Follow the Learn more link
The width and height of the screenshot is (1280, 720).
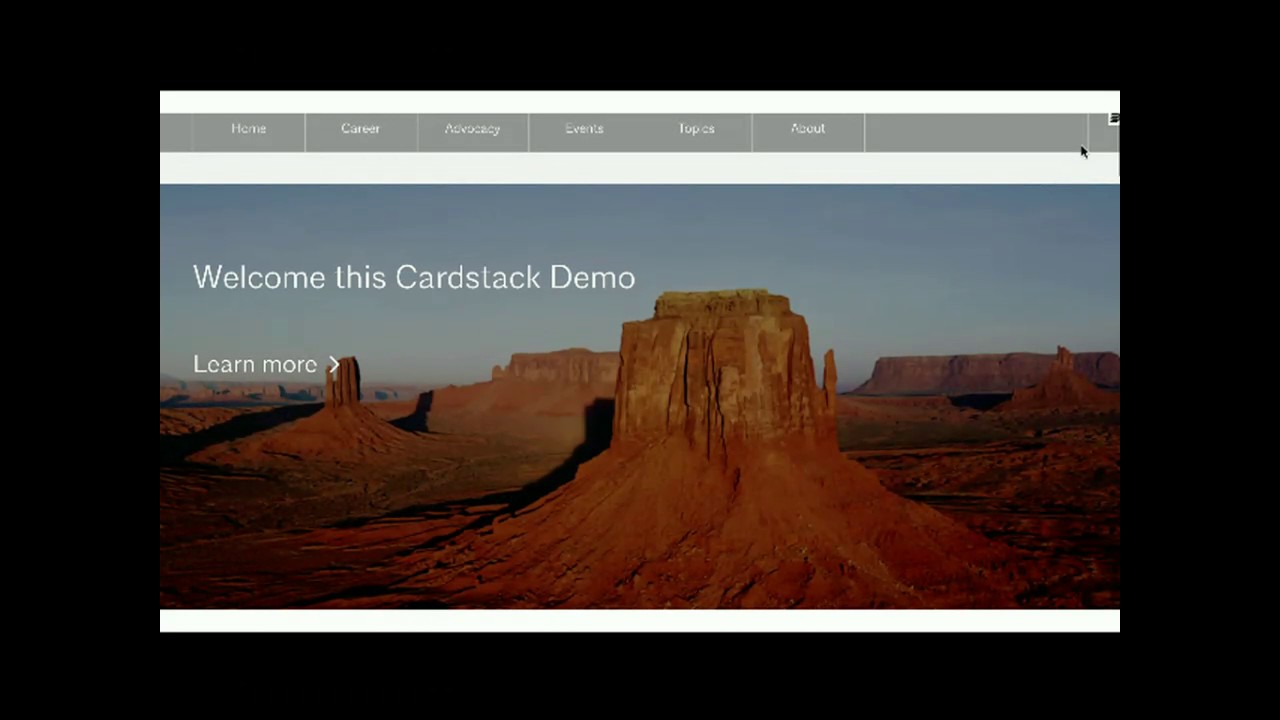(x=267, y=364)
